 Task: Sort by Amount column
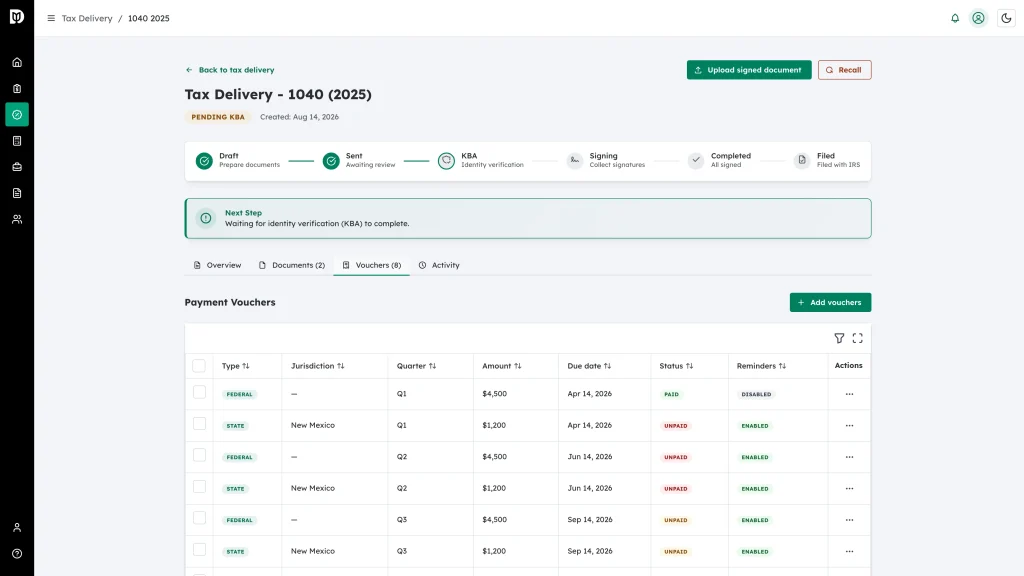(x=502, y=366)
